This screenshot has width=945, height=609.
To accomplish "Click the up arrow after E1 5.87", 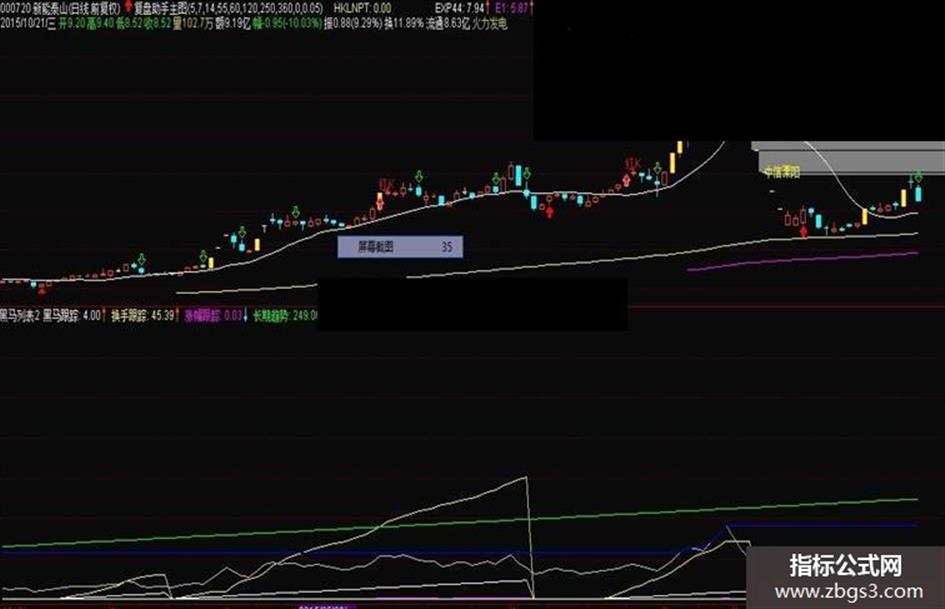I will [531, 8].
